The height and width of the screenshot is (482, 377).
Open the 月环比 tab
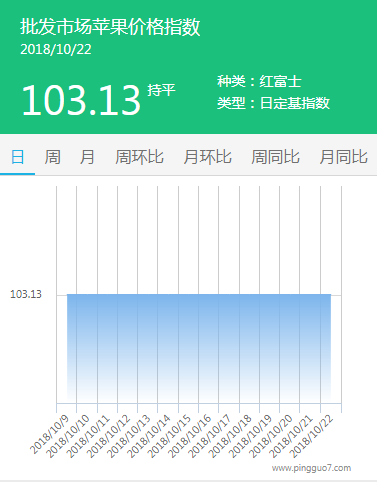207,157
